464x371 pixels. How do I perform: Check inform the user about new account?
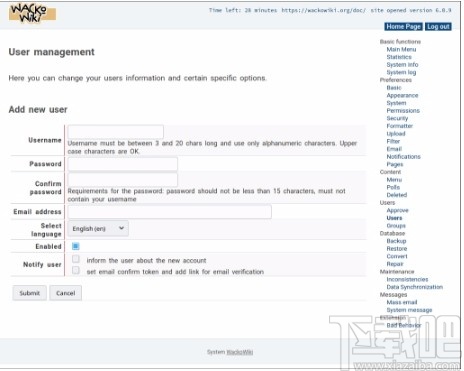pos(76,259)
